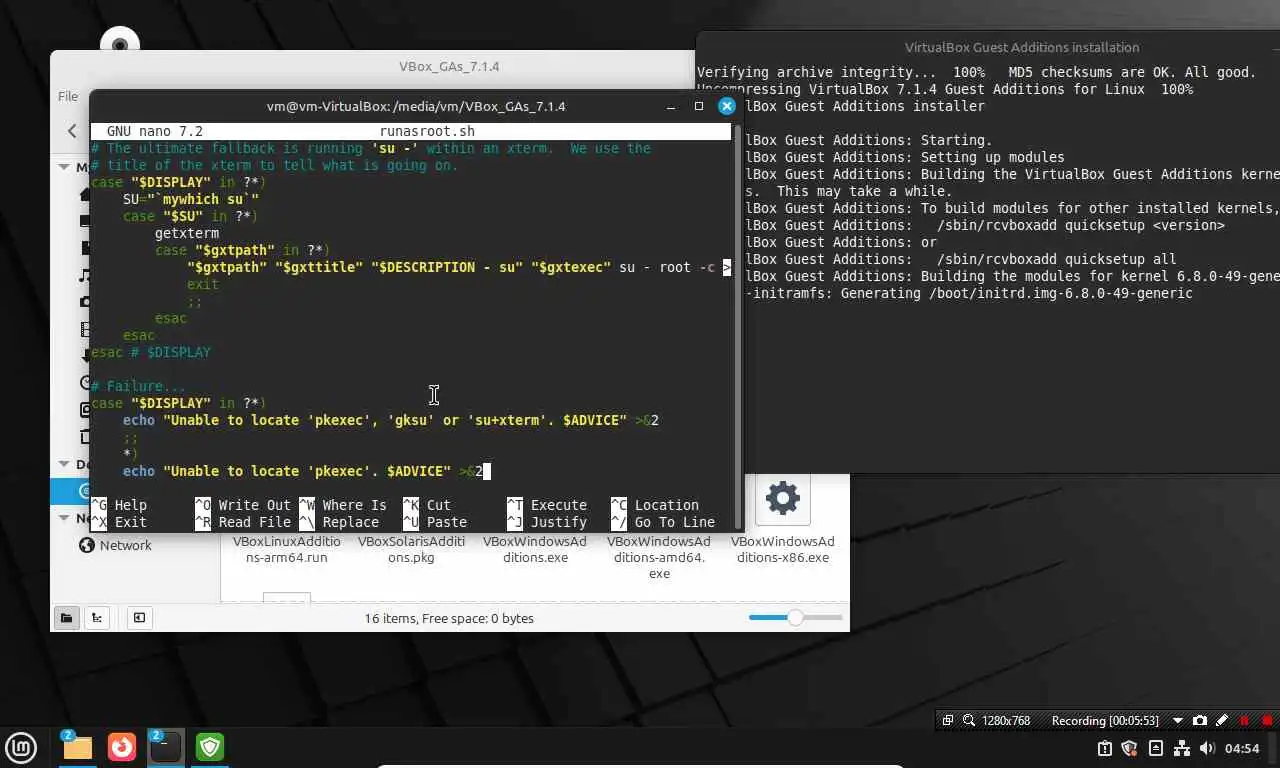The image size is (1280, 768).
Task: Collapse the top sidebar section arrow
Action: (x=64, y=167)
